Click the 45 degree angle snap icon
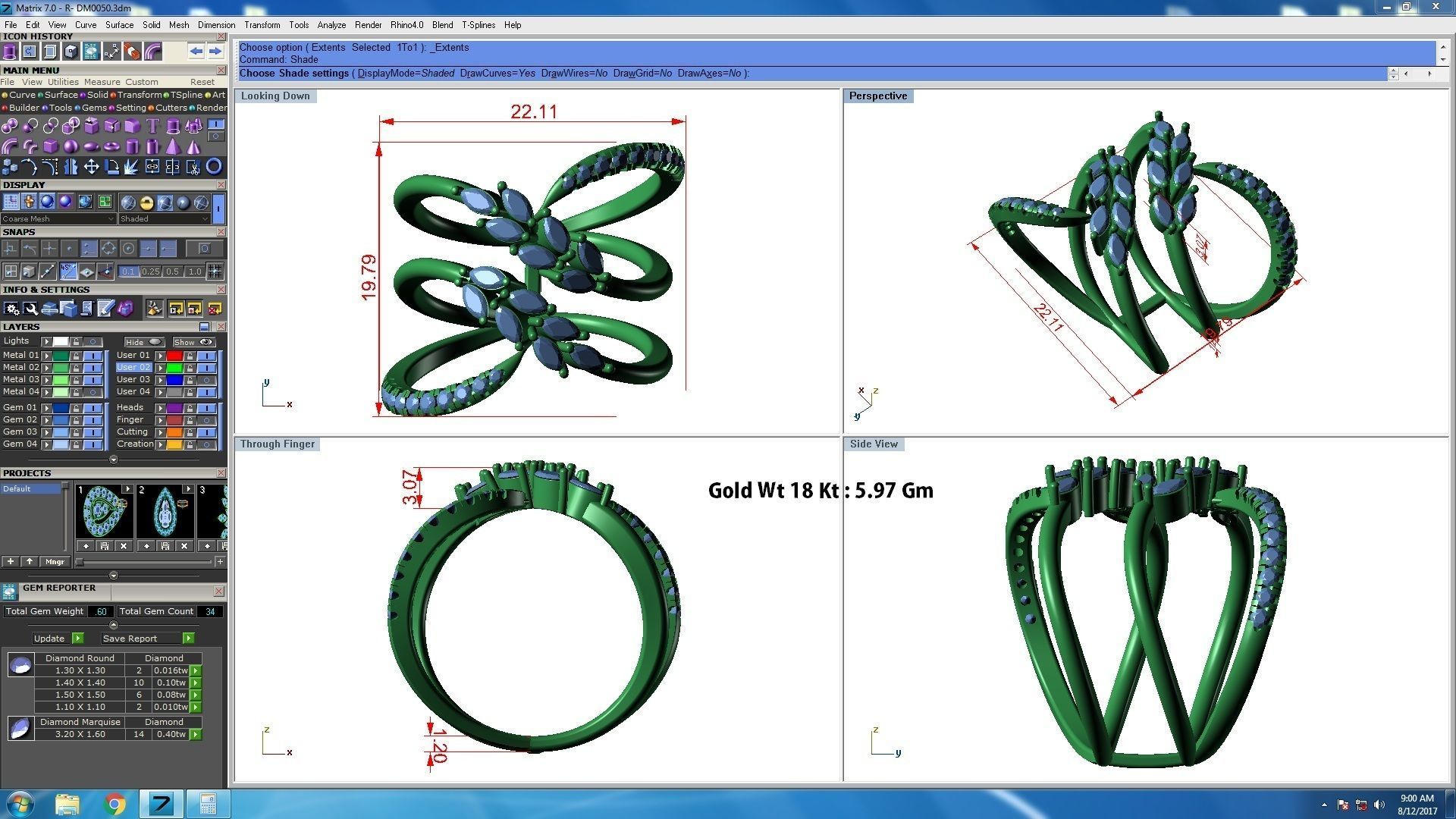The height and width of the screenshot is (819, 1456). [68, 271]
